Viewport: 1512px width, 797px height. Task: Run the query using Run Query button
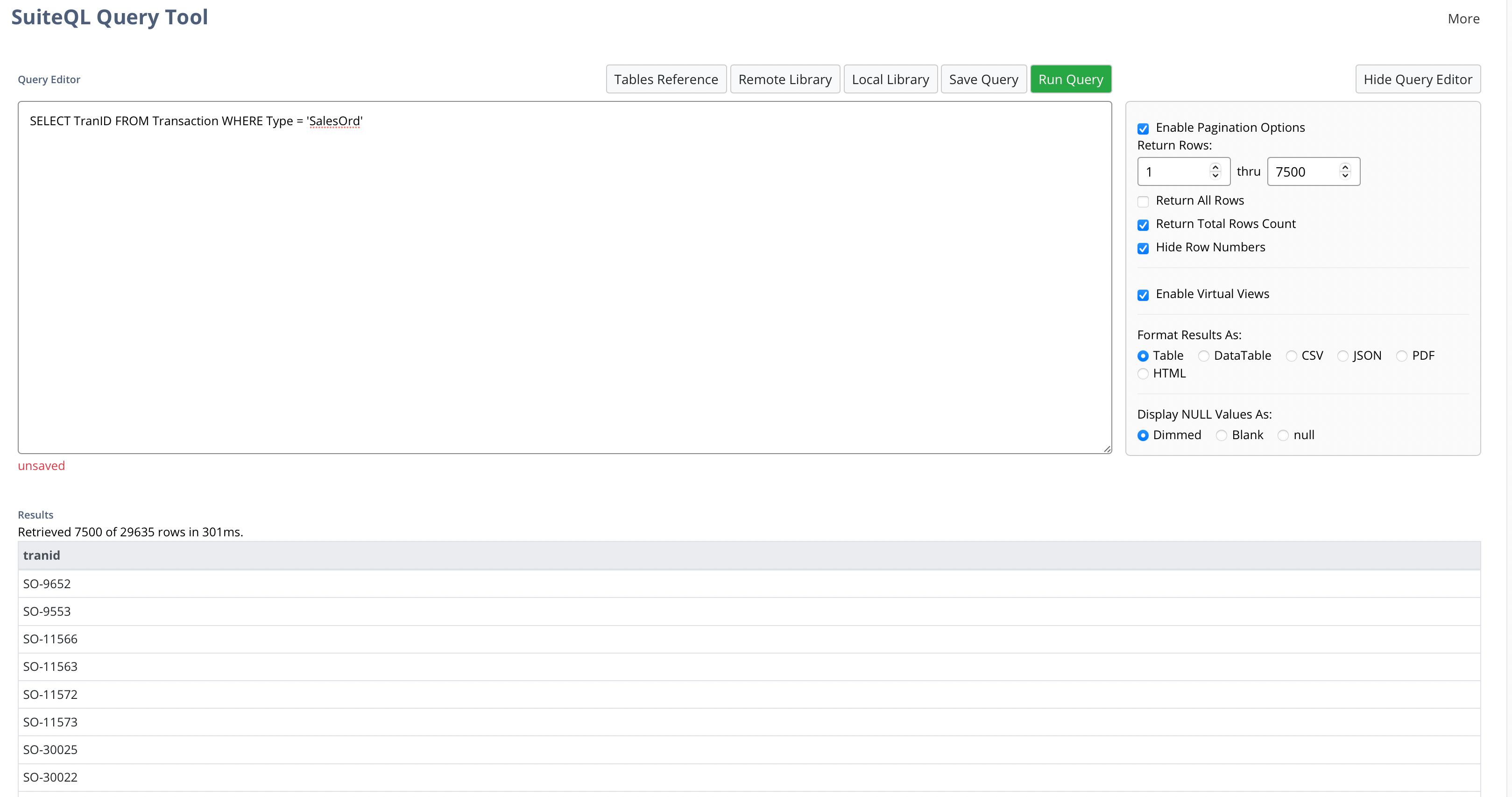click(x=1071, y=78)
